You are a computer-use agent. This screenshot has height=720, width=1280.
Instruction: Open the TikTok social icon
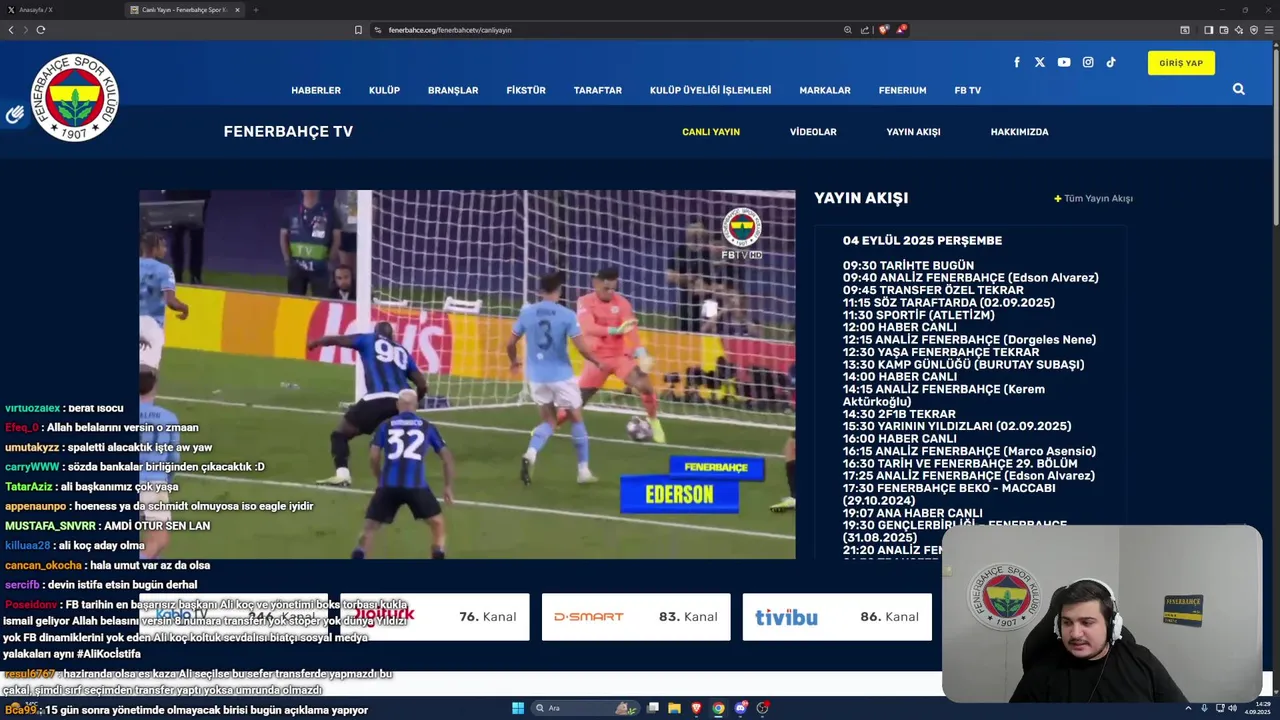click(1111, 62)
